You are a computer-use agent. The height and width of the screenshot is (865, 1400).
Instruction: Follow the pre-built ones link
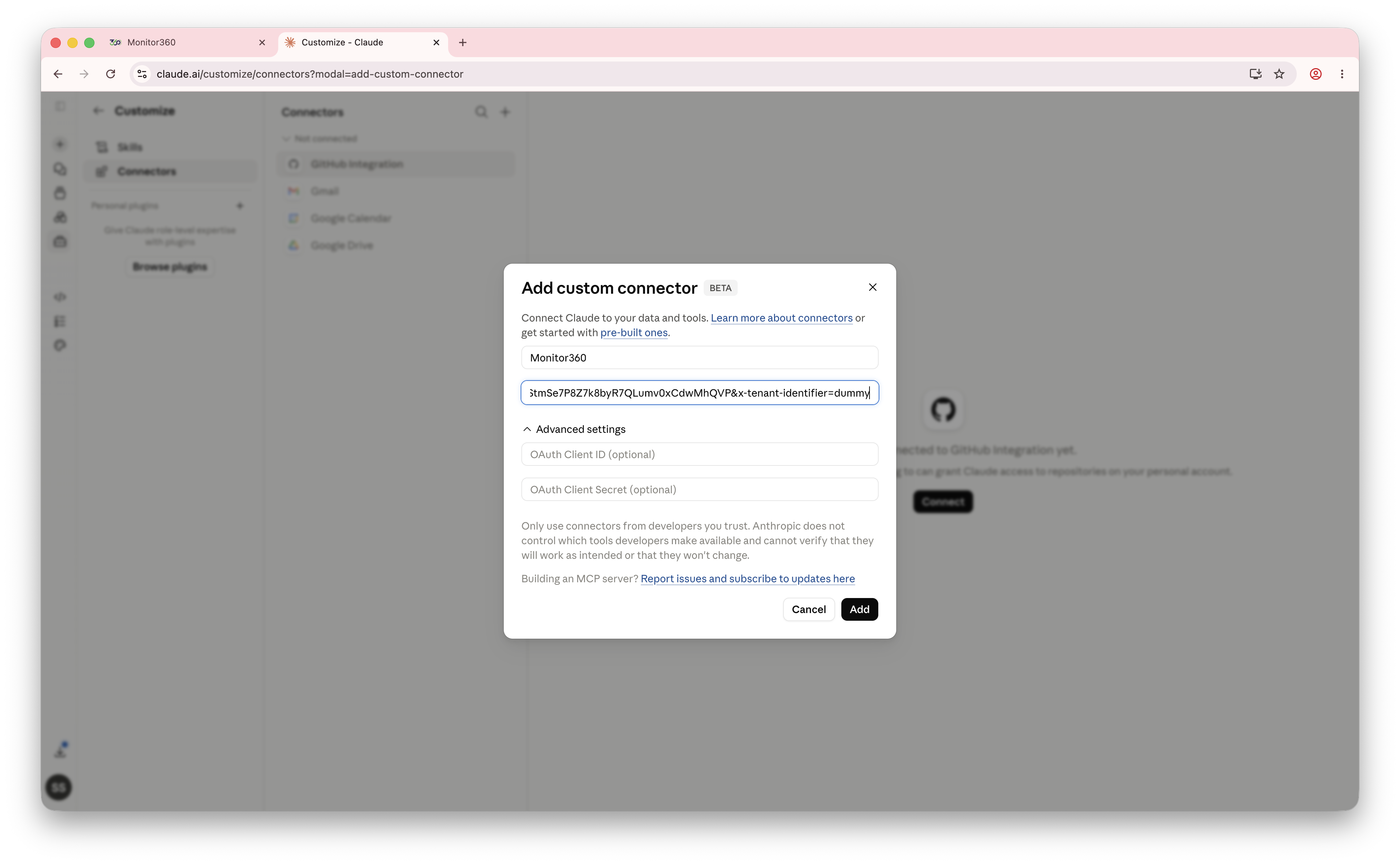[634, 333]
